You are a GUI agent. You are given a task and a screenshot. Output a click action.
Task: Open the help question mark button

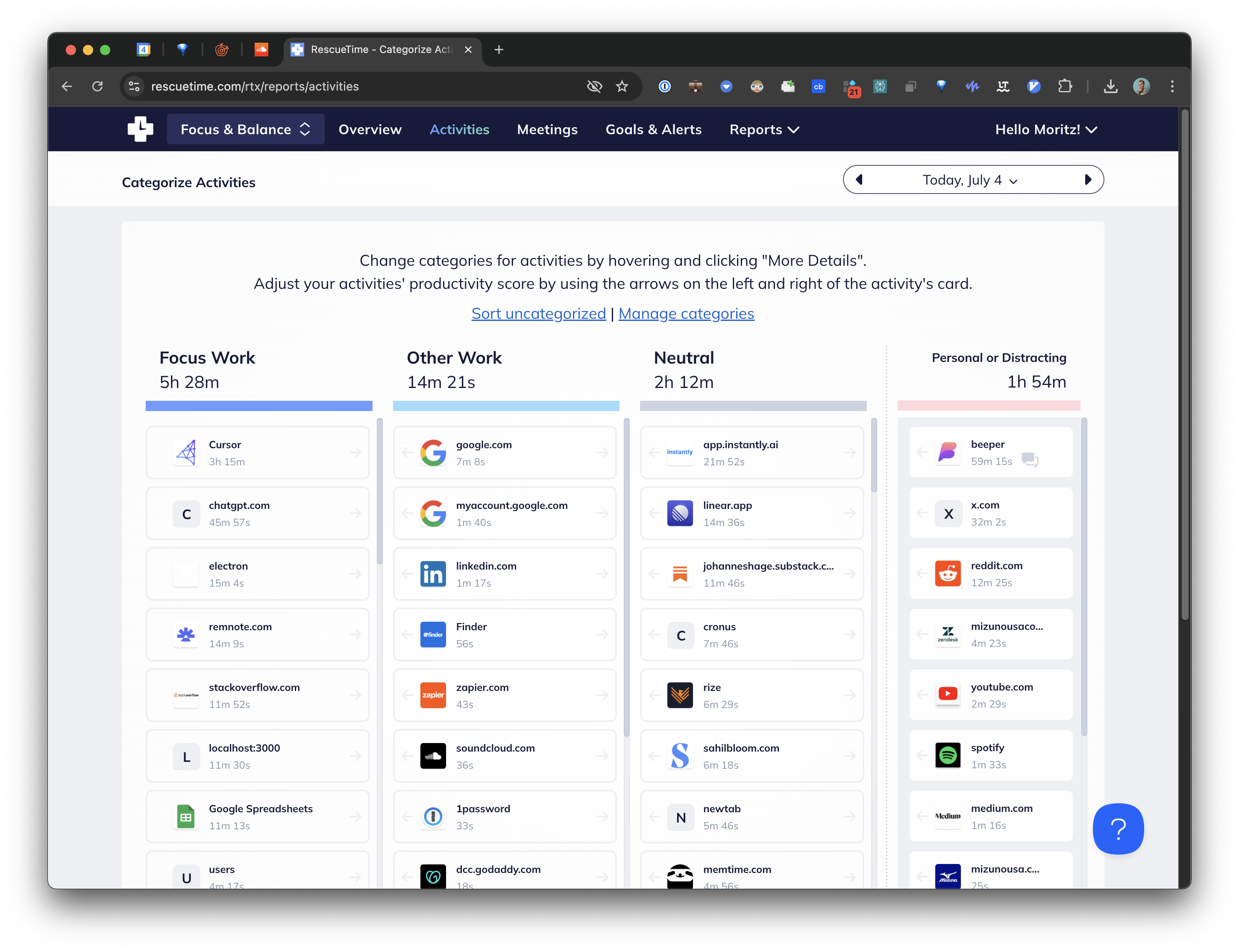pyautogui.click(x=1118, y=829)
